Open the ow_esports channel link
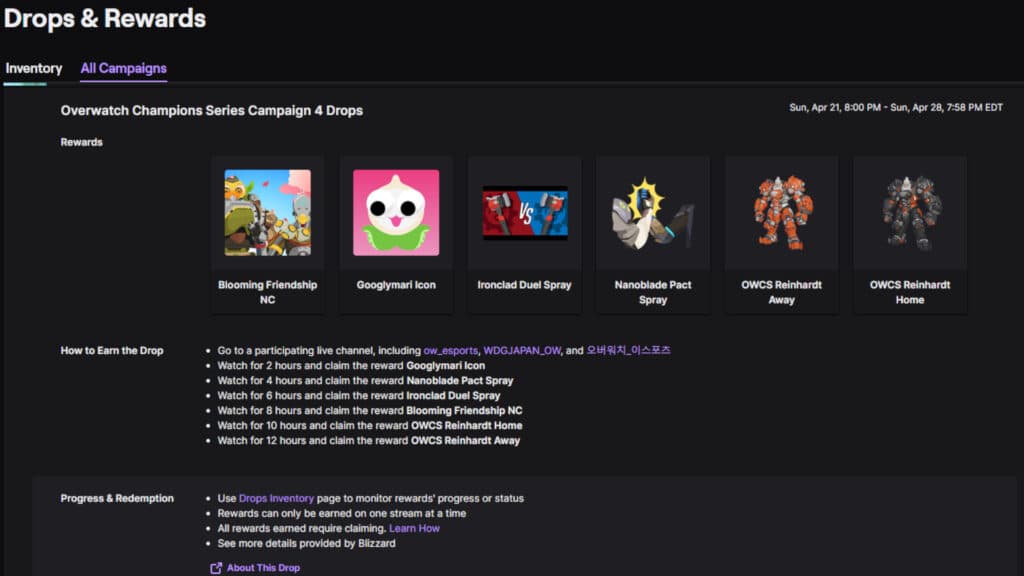 tap(450, 351)
